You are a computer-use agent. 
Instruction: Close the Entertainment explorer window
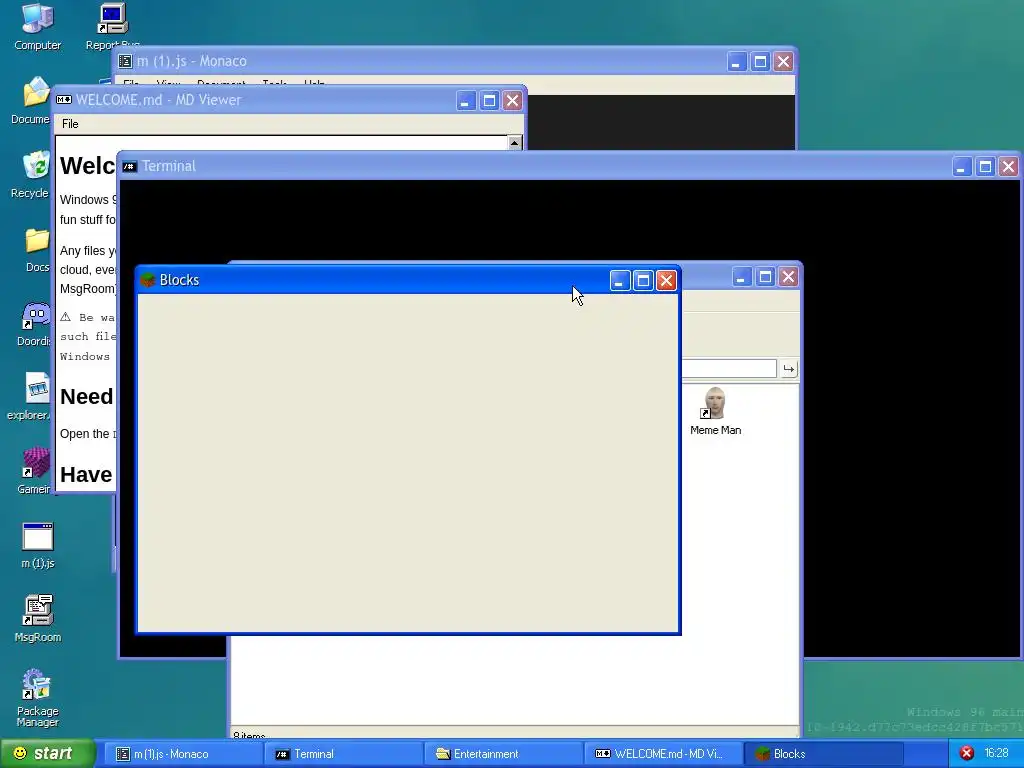[788, 277]
